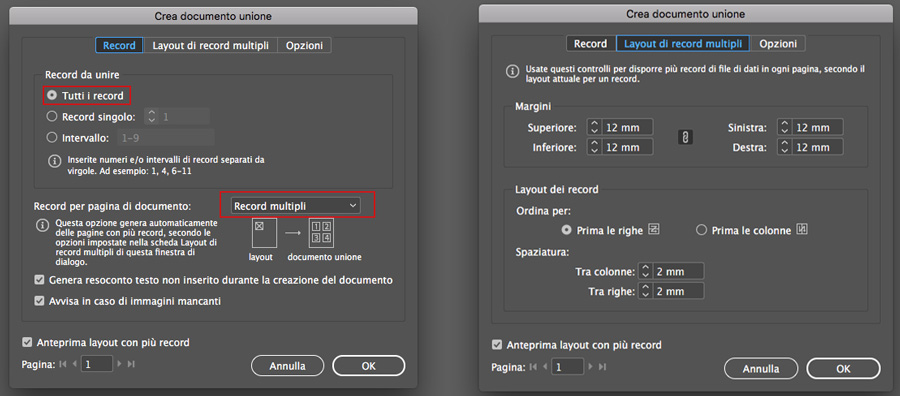Click the Superiore margin stepper arrows
The image size is (900, 396).
593,127
